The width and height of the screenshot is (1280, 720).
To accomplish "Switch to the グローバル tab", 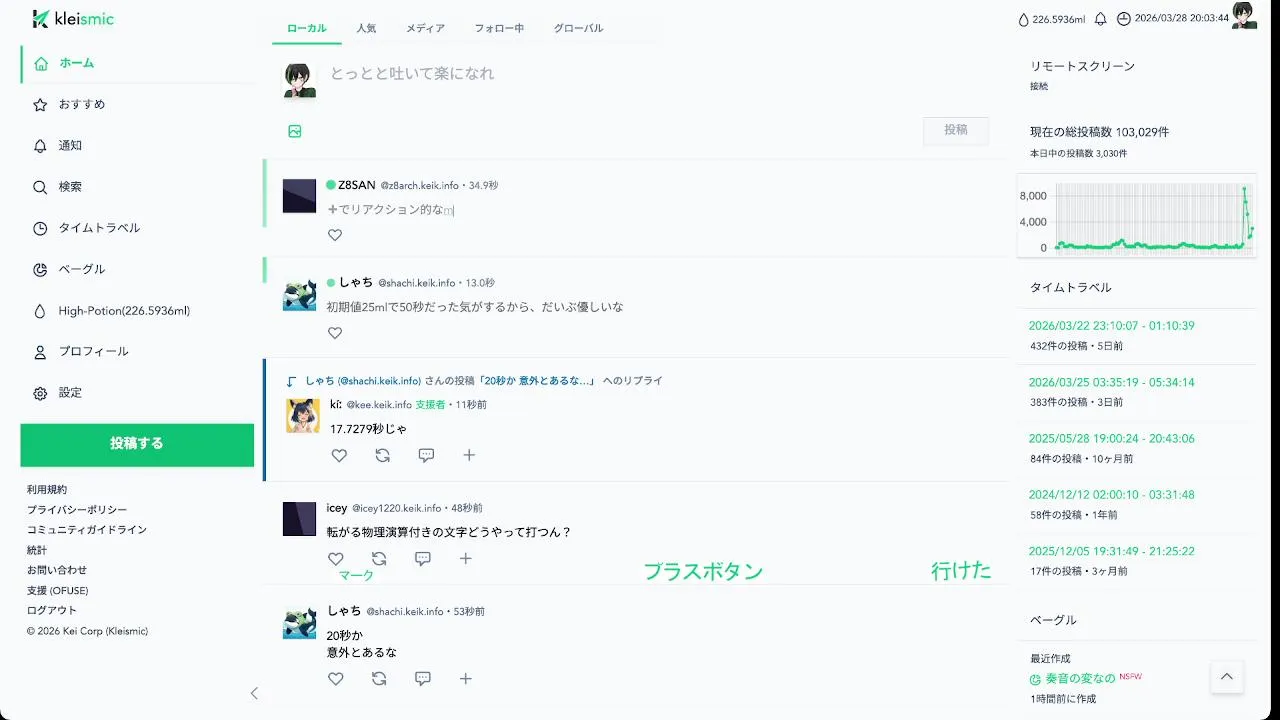I will point(579,28).
